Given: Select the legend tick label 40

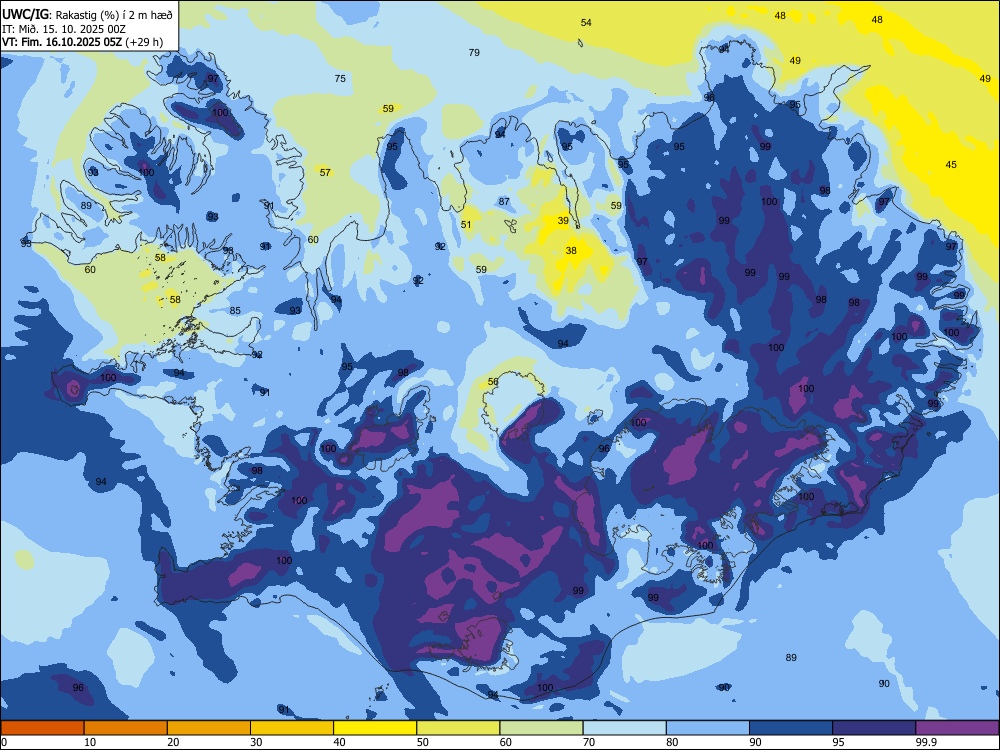Looking at the screenshot, I should click(339, 742).
